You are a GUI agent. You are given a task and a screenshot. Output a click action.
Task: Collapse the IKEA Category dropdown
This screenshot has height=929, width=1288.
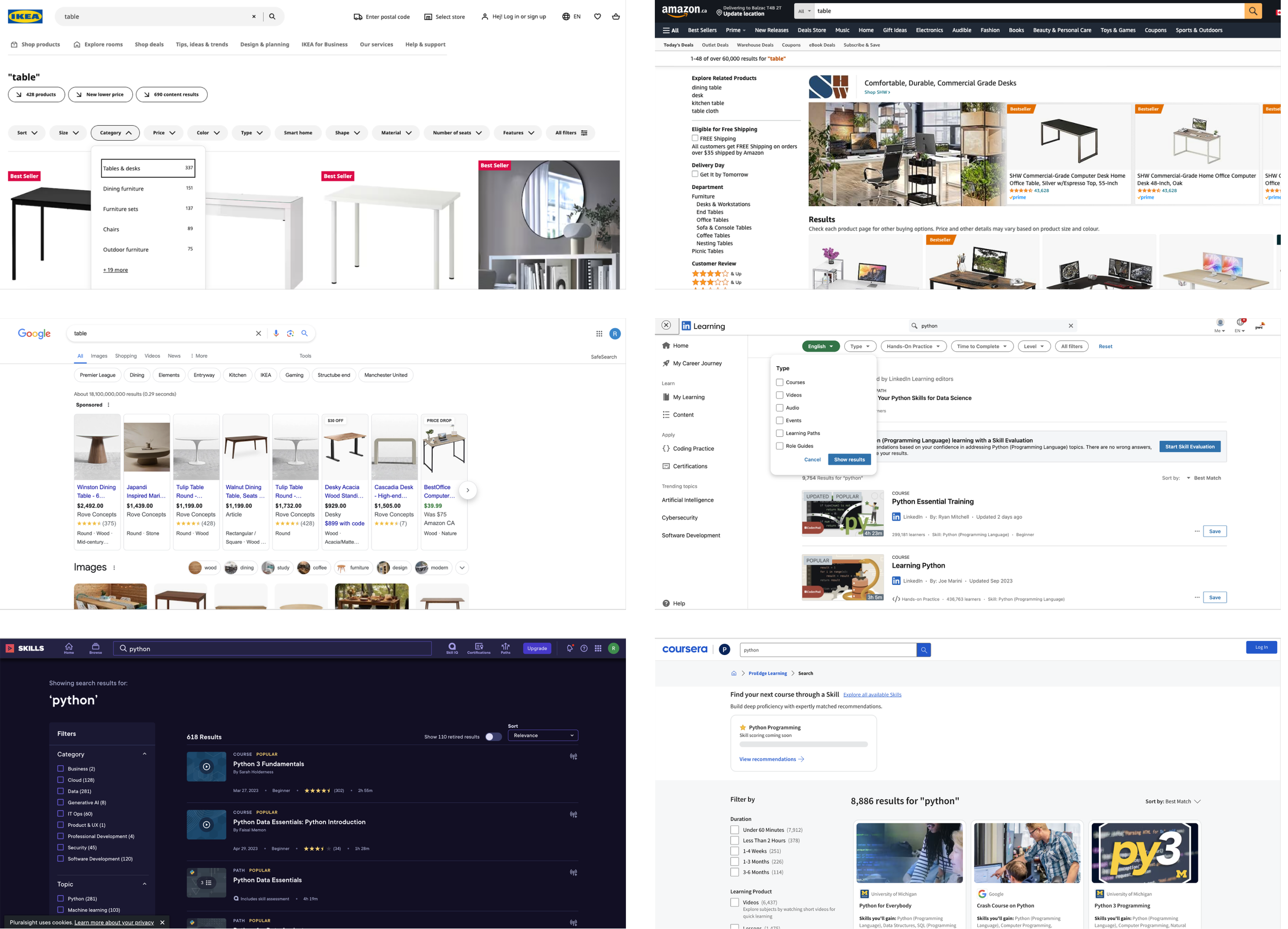point(115,133)
